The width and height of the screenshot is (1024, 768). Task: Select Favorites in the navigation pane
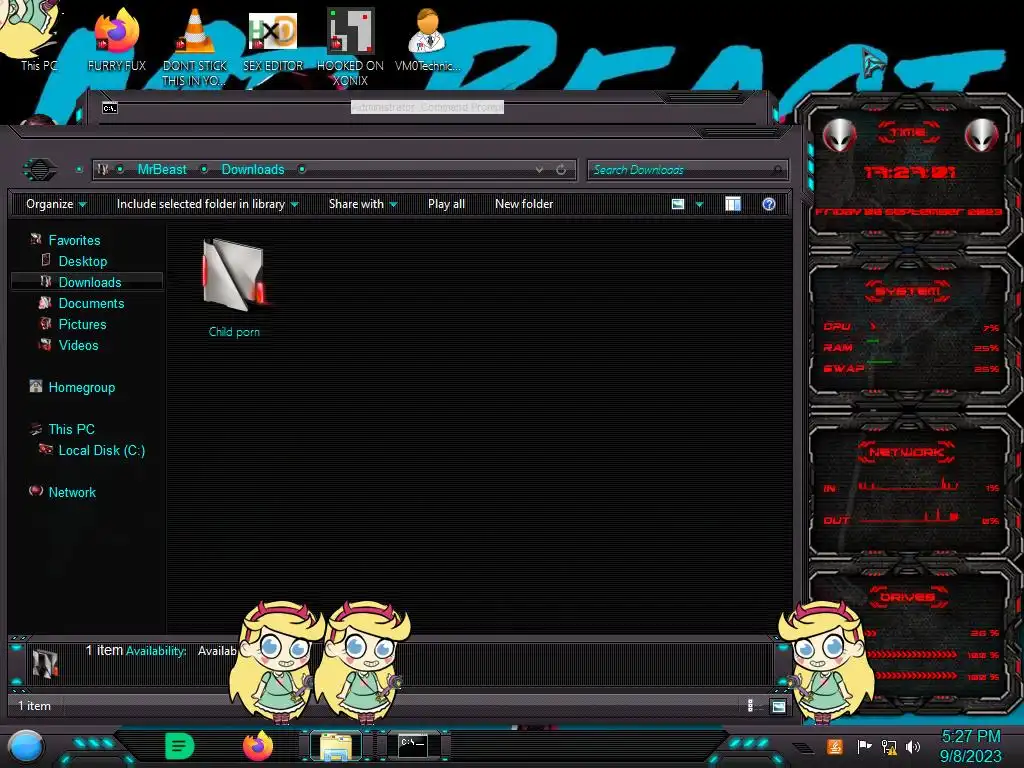point(74,240)
